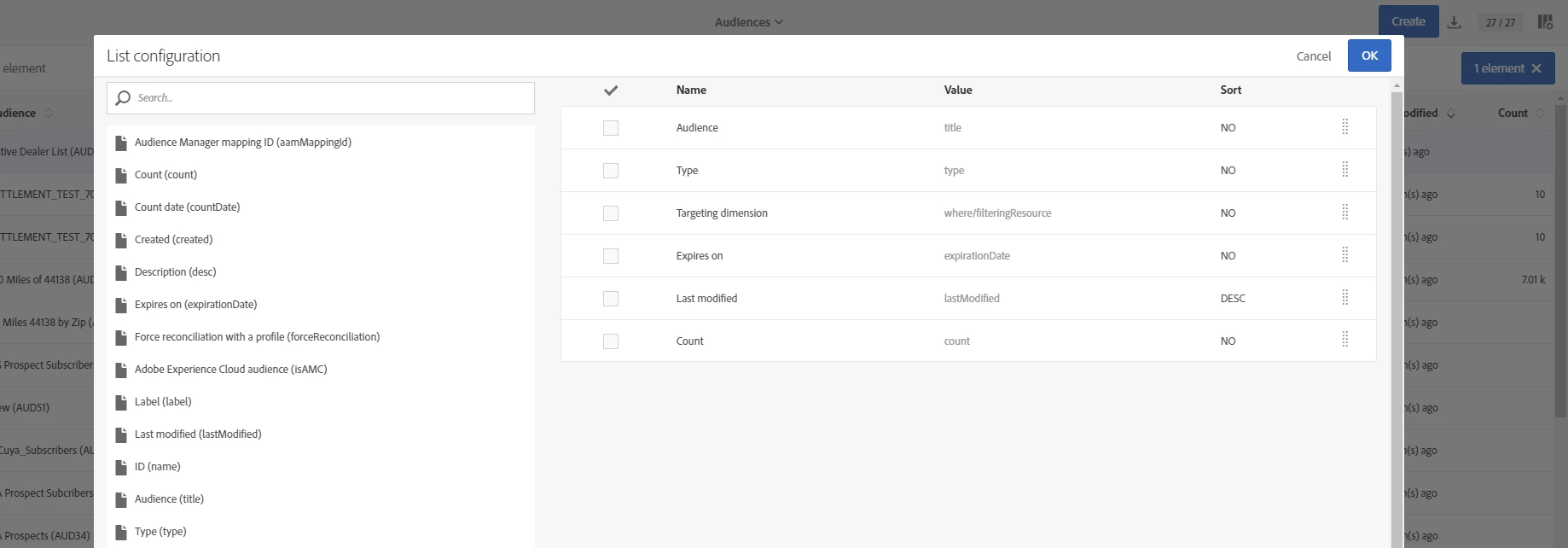
Task: Sort background list by Count column arrow
Action: 1541,113
